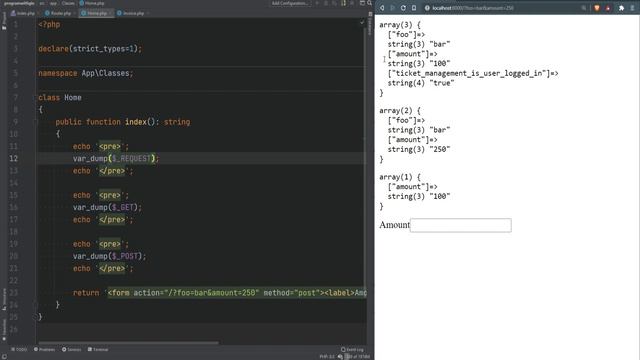Screen dimensions: 640x360
Task: Open the Terminal tool window
Action: point(98,349)
